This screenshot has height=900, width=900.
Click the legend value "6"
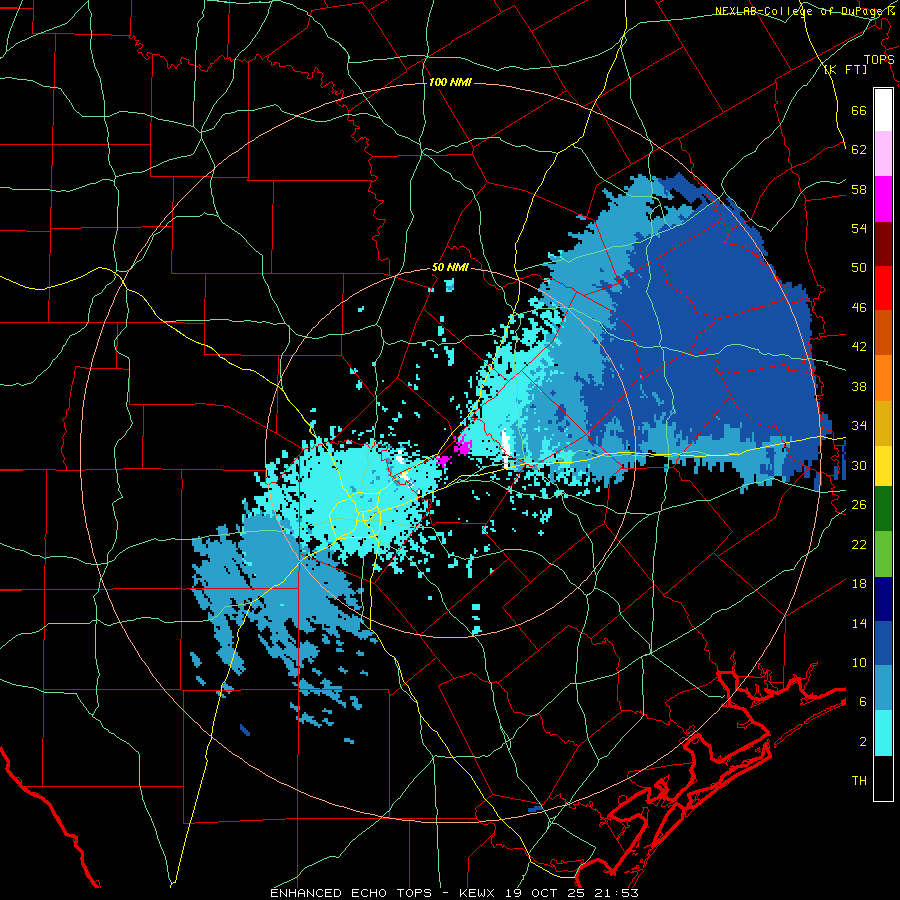point(863,702)
